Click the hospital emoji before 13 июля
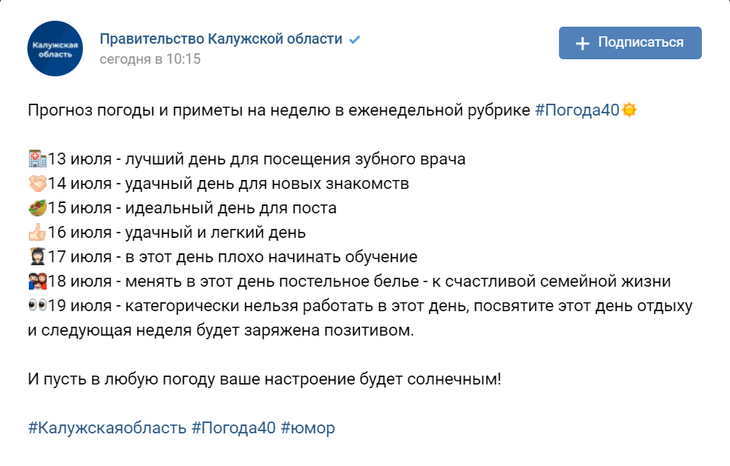Viewport: 730px width, 466px height. (38, 159)
